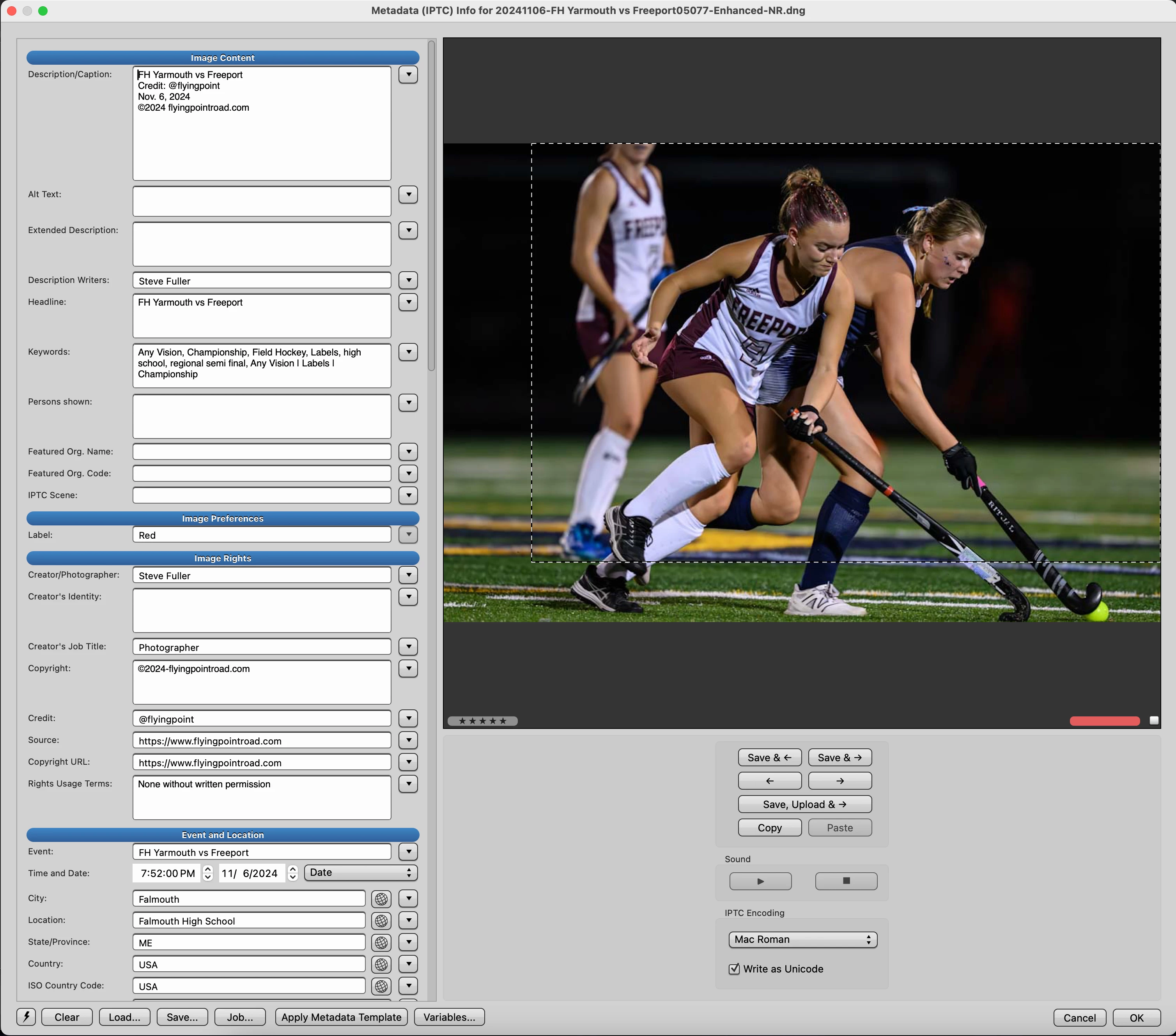Screen dimensions: 1176x1036
Task: Click into the Alt Text input field
Action: 262,201
